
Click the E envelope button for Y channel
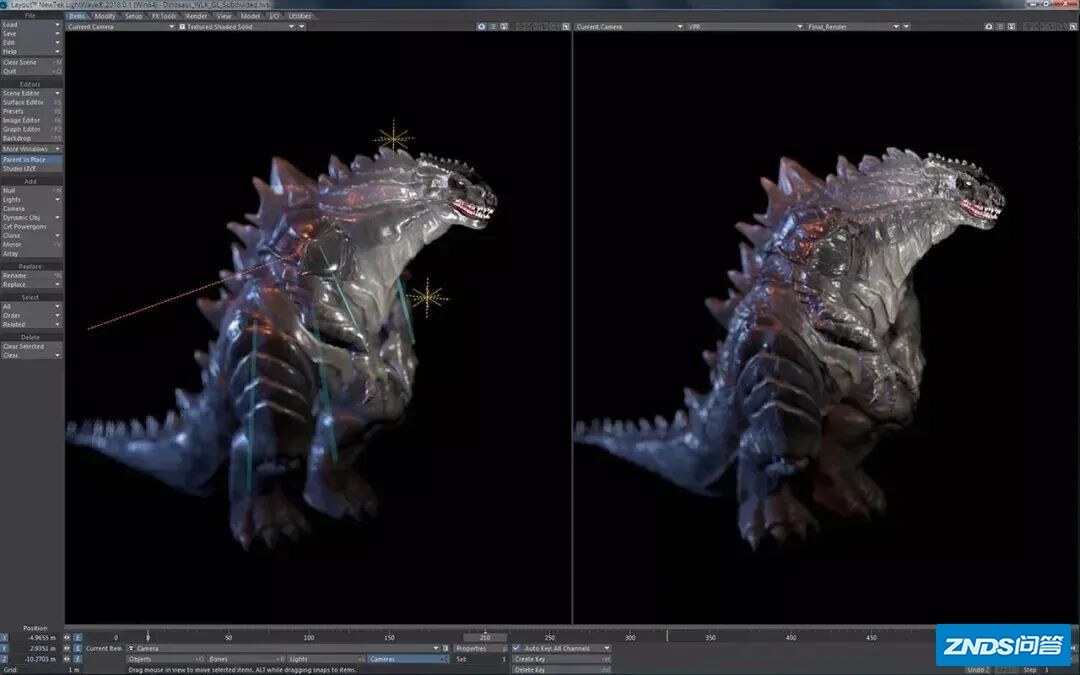click(78, 648)
